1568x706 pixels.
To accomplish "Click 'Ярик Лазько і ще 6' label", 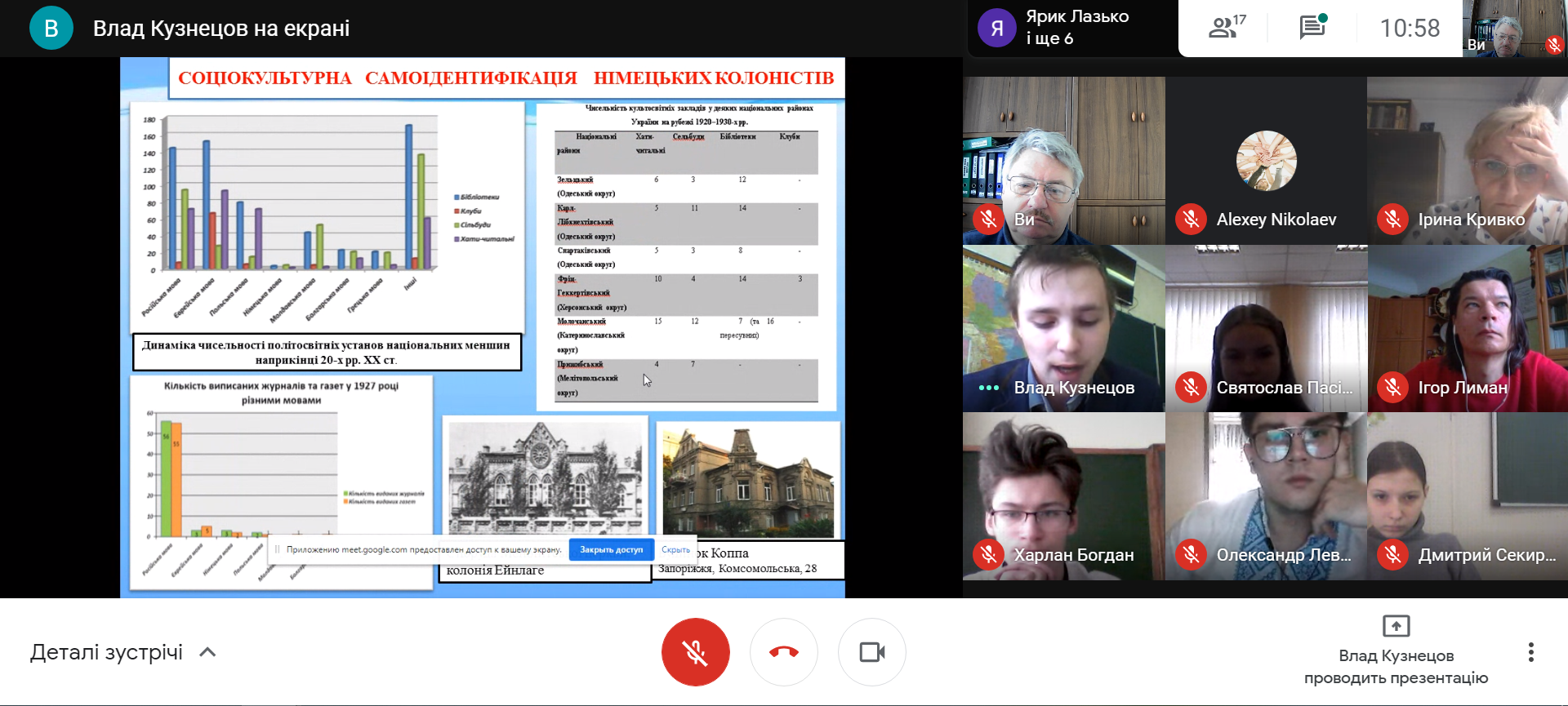I will (x=1077, y=28).
